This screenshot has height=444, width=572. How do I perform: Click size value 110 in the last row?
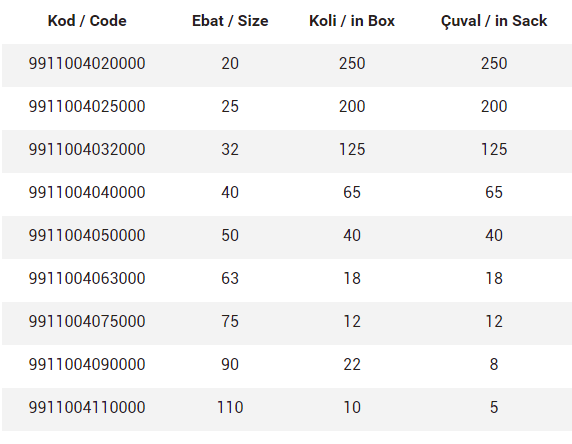tap(230, 407)
